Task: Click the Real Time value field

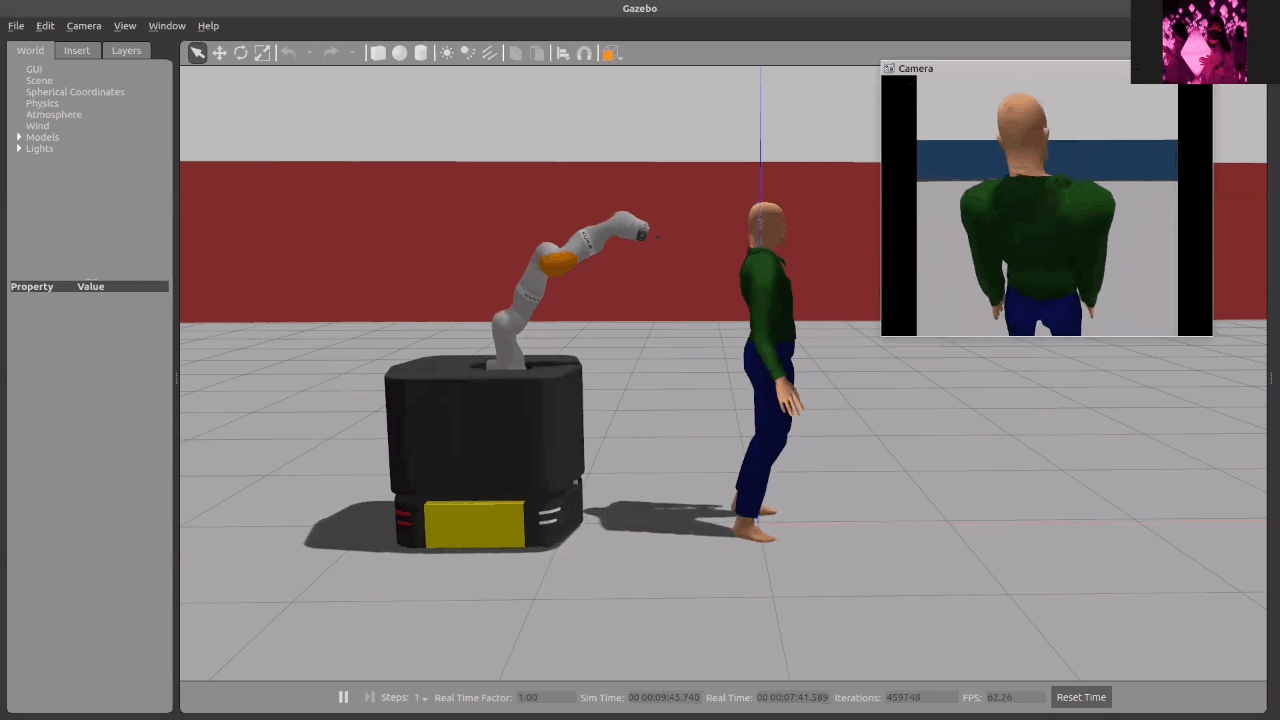Action: [792, 697]
